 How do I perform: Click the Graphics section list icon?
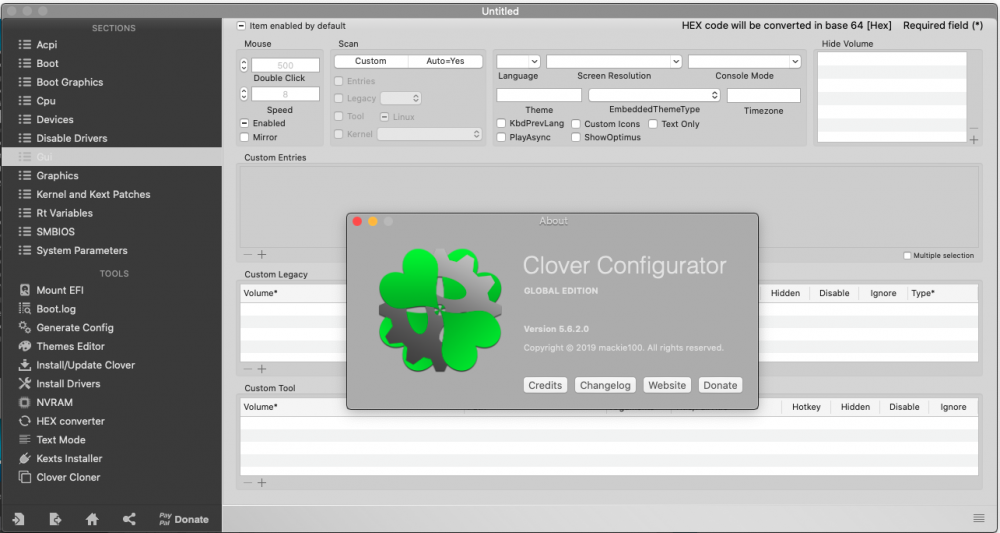[x=25, y=175]
